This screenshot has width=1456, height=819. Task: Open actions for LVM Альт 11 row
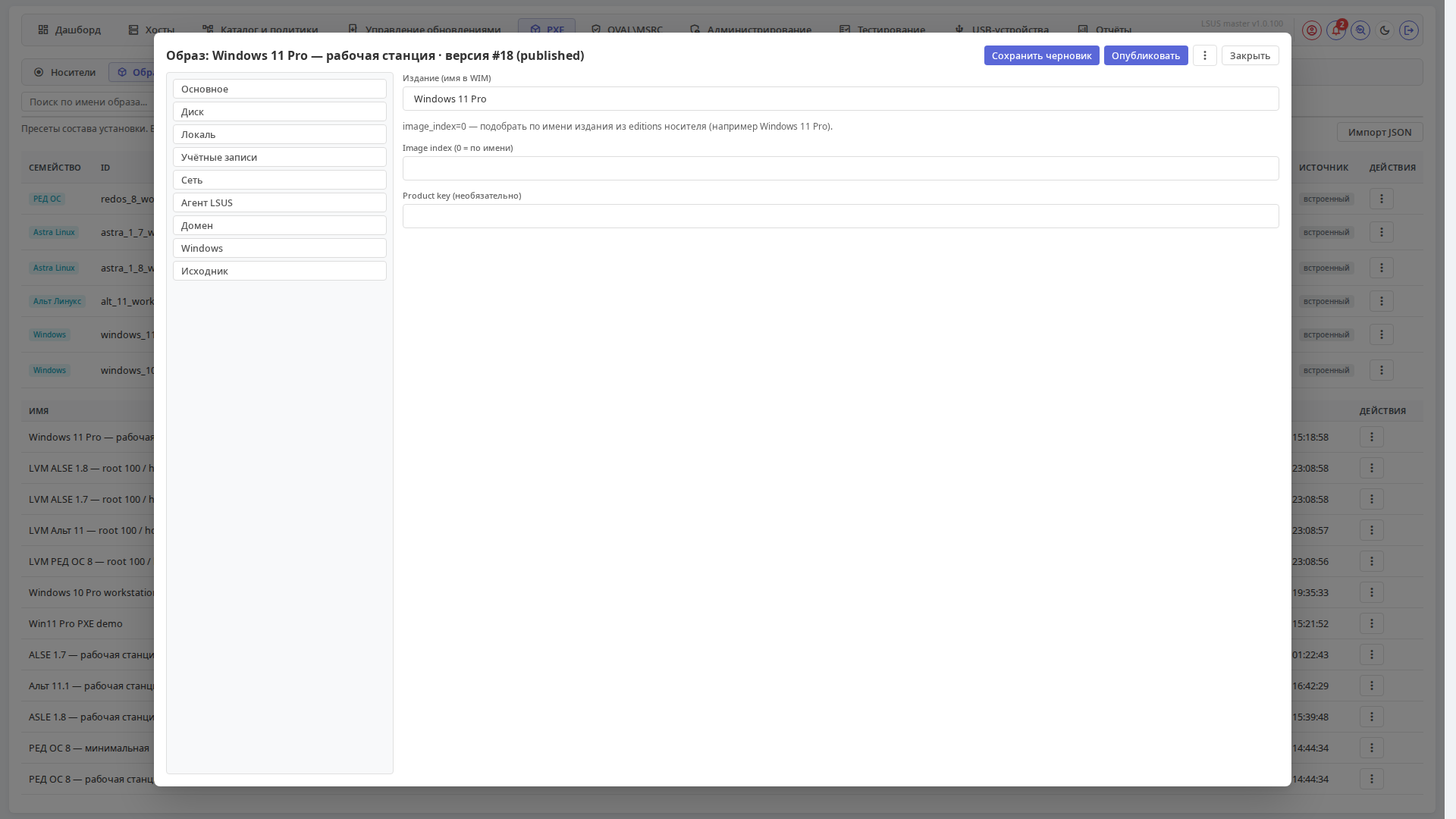(1372, 530)
